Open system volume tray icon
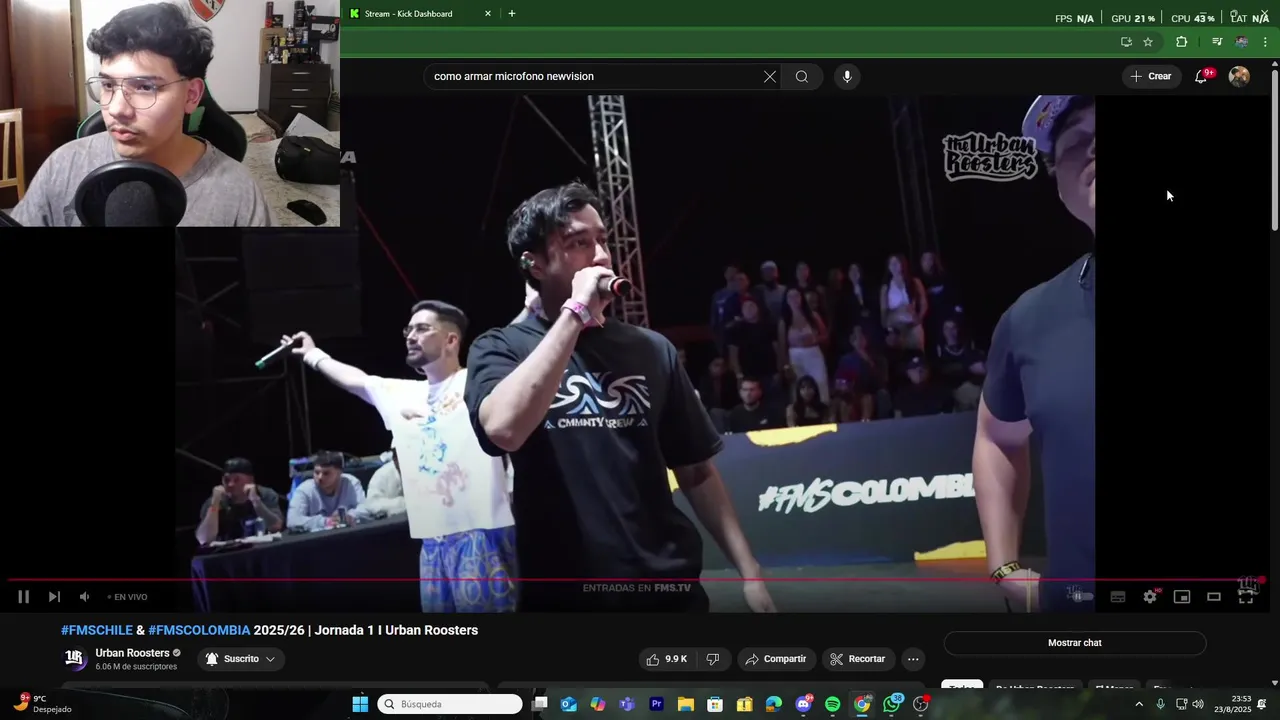 tap(1198, 704)
